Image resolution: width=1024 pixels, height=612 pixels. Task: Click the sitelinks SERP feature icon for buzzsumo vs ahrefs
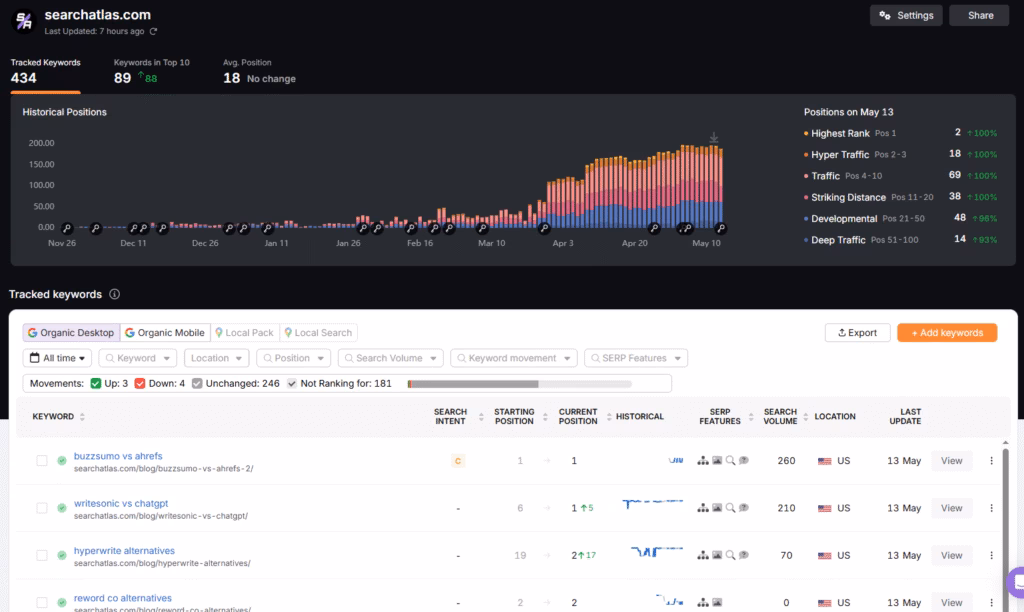[x=702, y=461]
